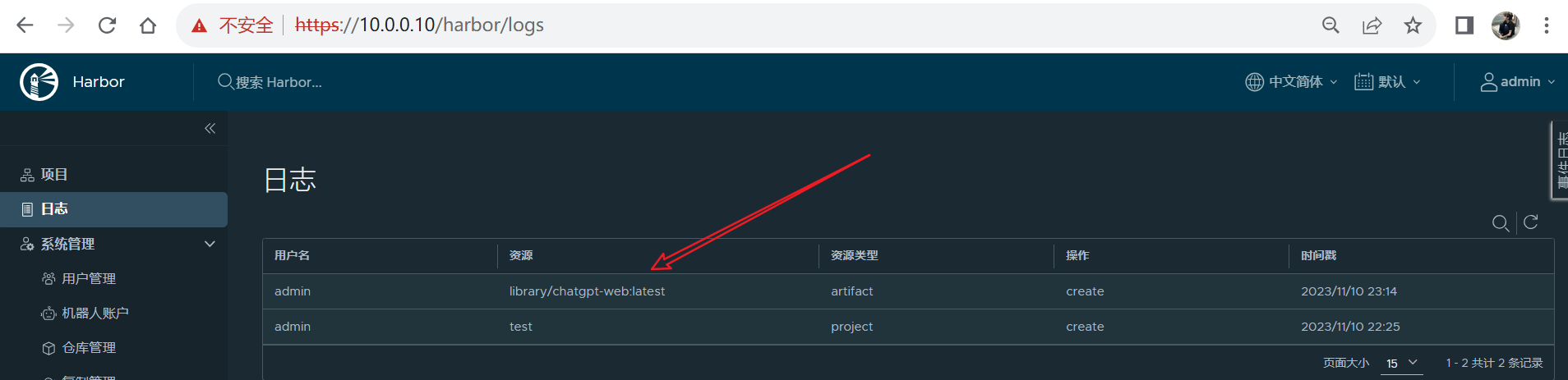
Task: Open the 中文简体 language dropdown
Action: [x=1292, y=82]
